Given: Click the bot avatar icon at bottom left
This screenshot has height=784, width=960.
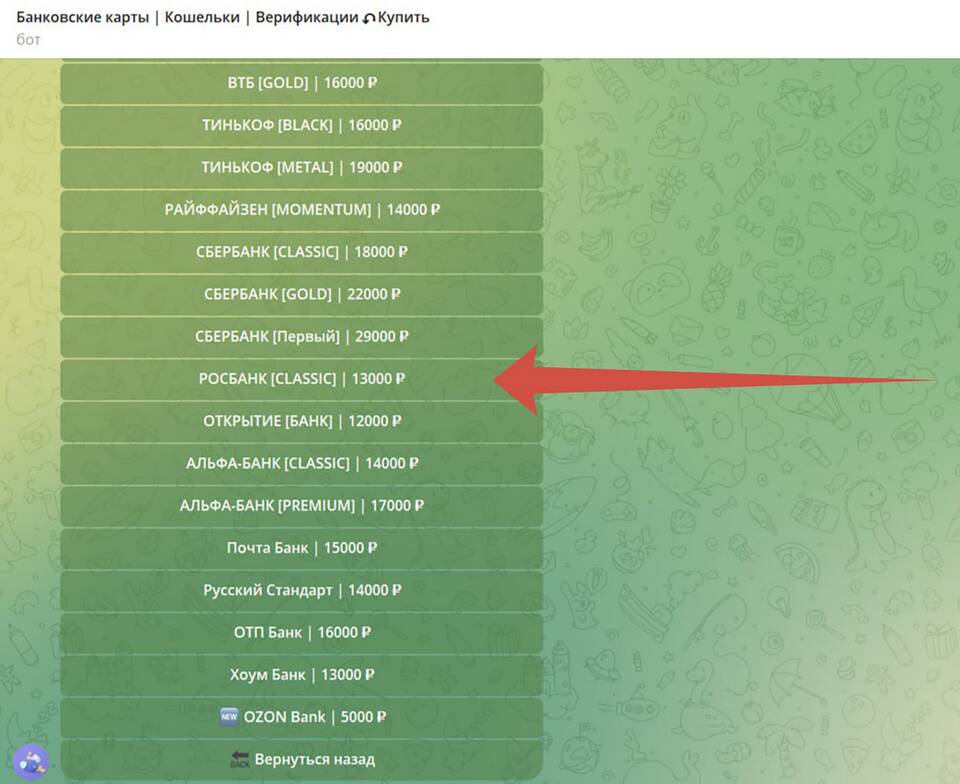Looking at the screenshot, I should point(30,761).
